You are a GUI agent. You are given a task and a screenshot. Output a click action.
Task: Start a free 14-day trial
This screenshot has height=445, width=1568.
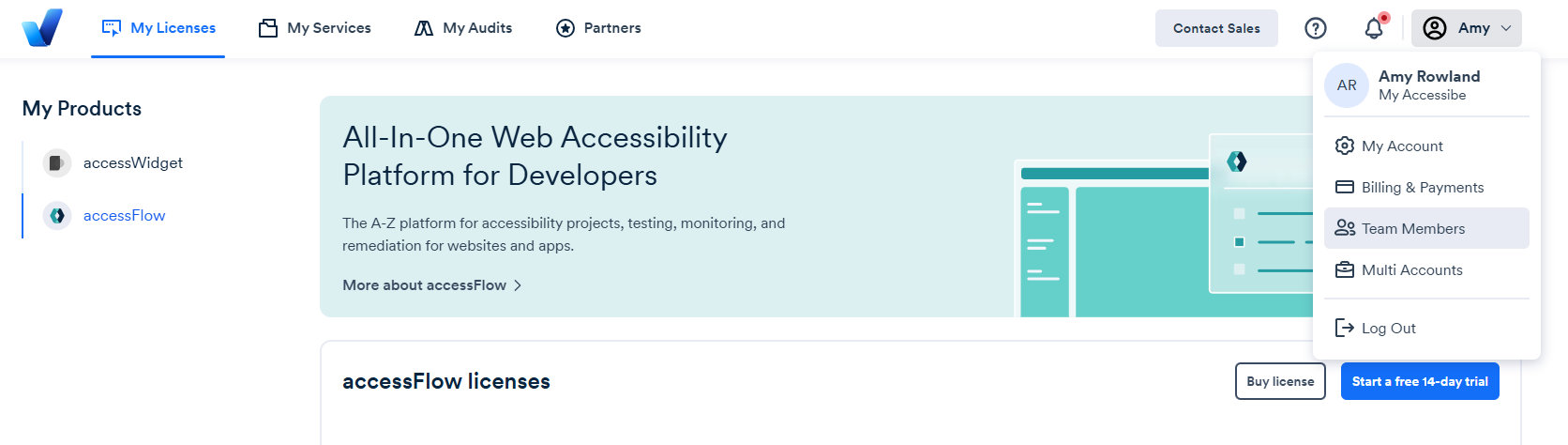coord(1420,381)
